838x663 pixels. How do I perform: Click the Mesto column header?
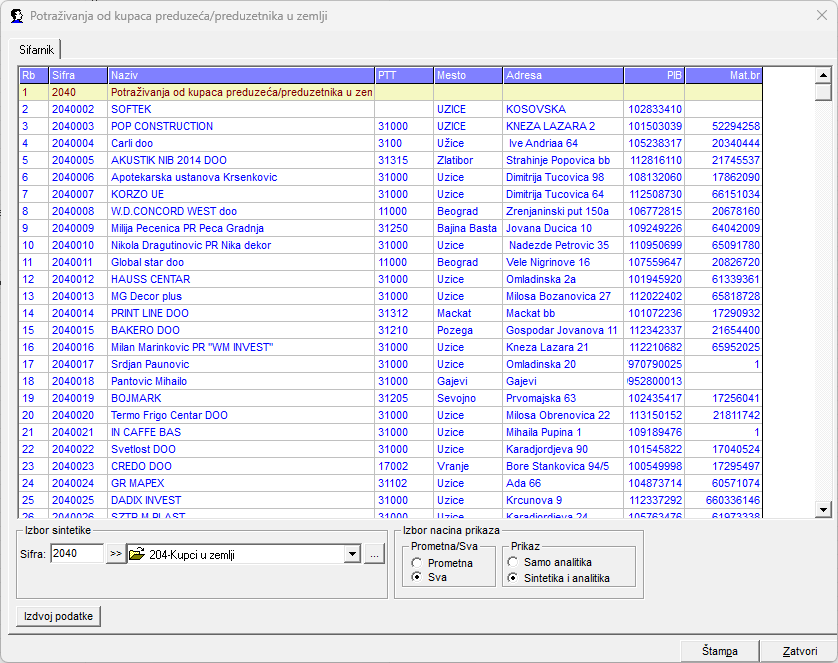(x=467, y=75)
